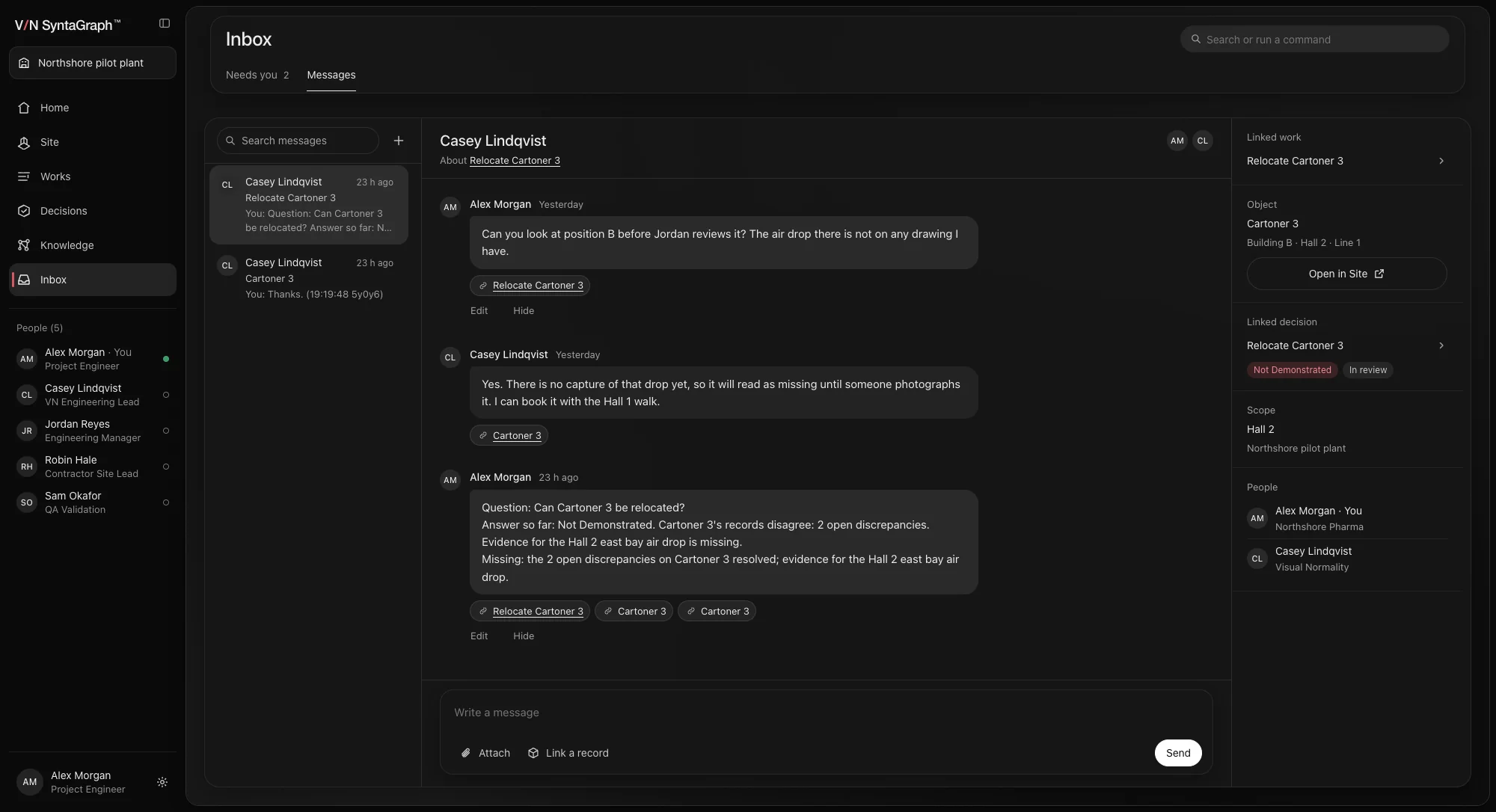Image resolution: width=1496 pixels, height=812 pixels.
Task: Select Inbox in the sidebar
Action: [93, 280]
